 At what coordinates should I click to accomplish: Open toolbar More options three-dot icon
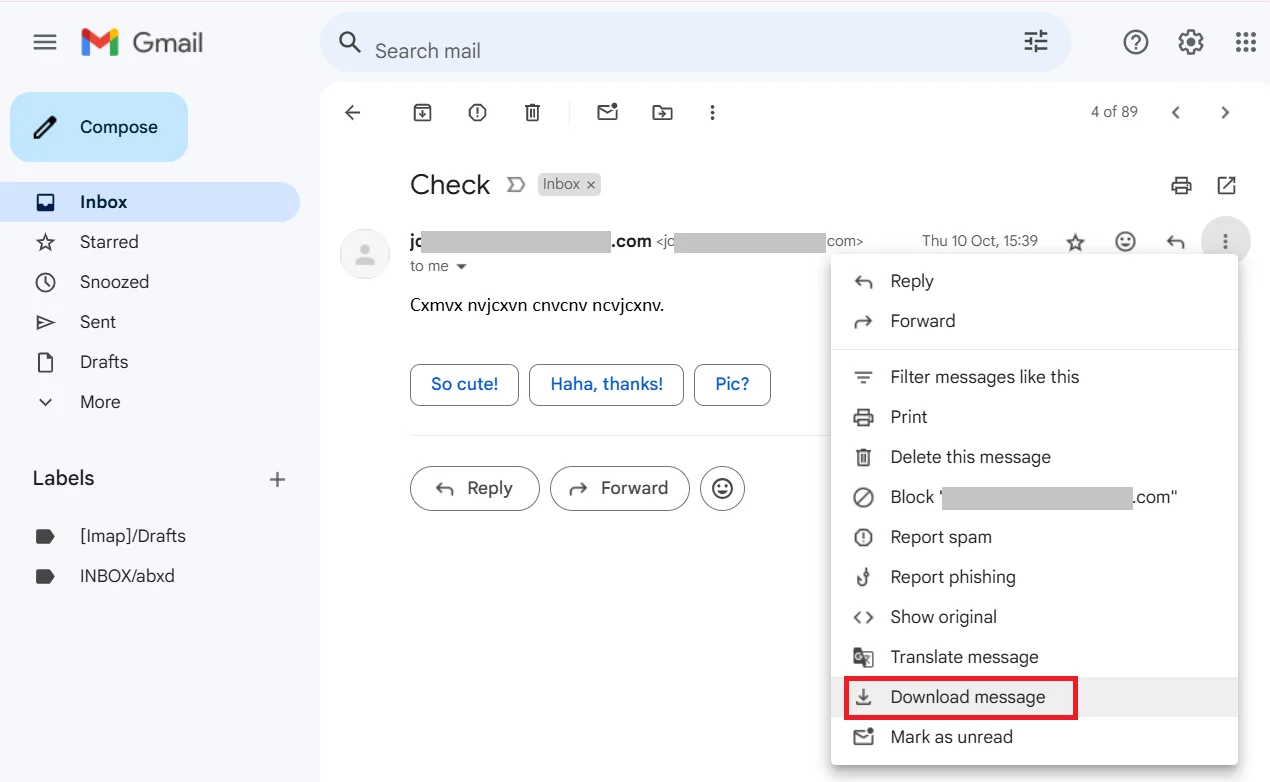pyautogui.click(x=712, y=113)
